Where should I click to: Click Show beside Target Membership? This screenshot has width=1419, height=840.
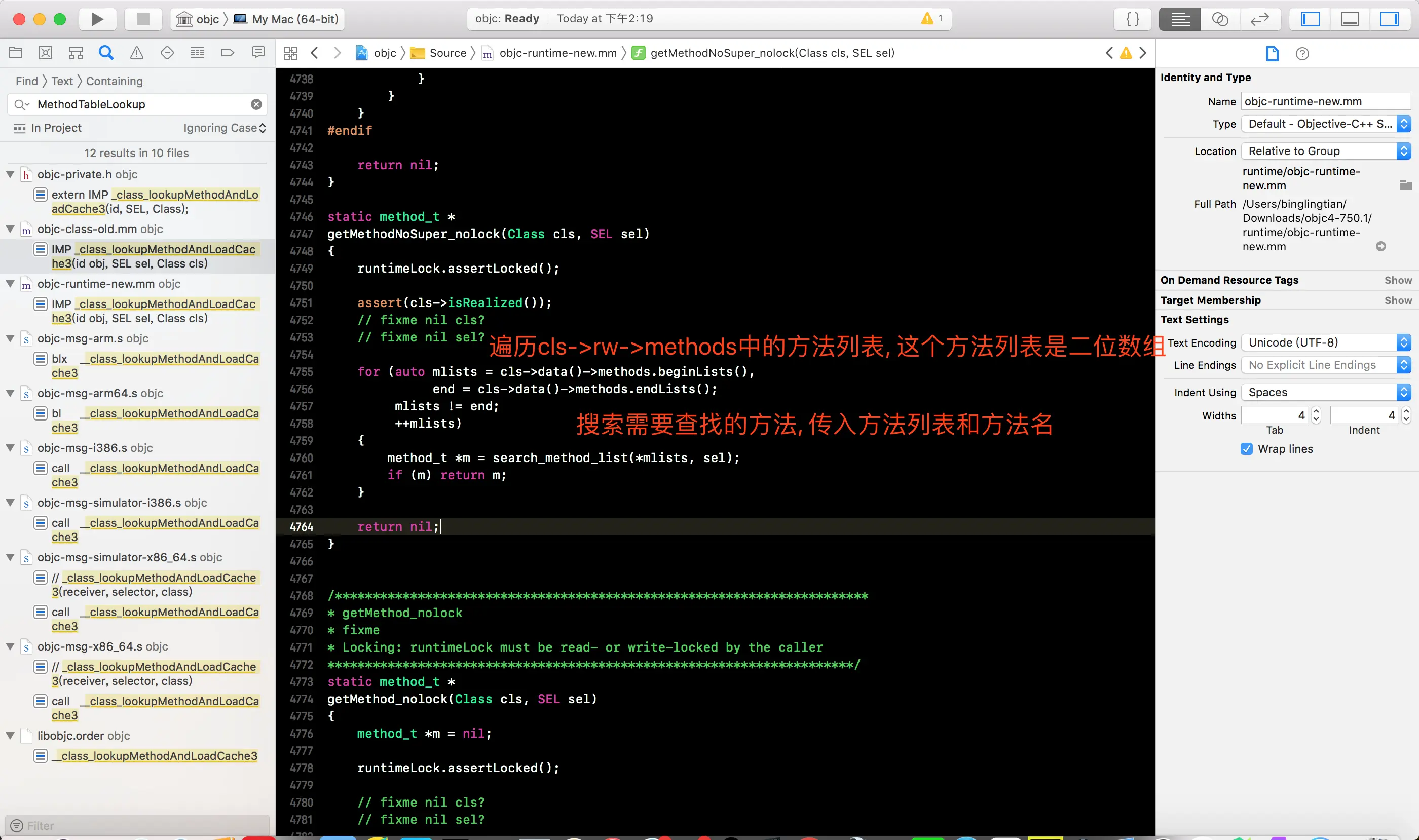click(x=1398, y=300)
